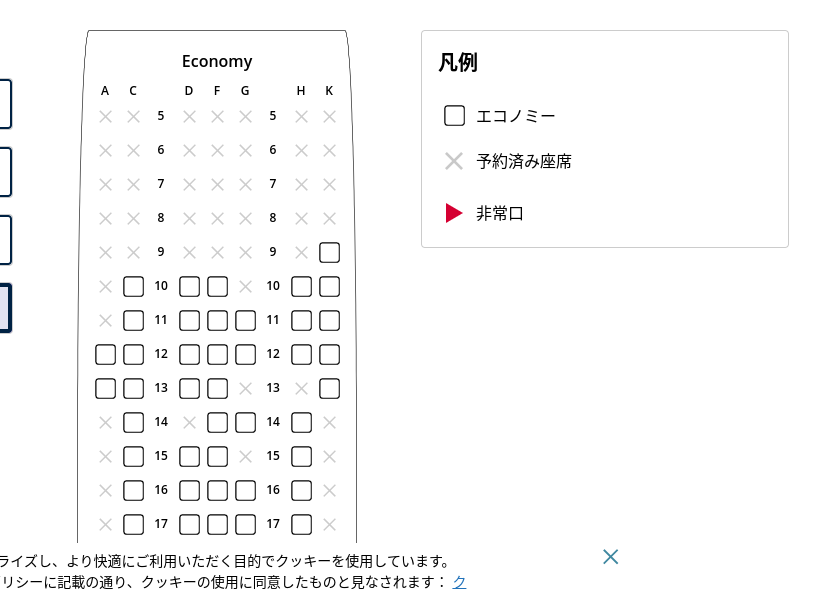This screenshot has height=615, width=815.
Task: Select available seat 17F
Action: (217, 524)
